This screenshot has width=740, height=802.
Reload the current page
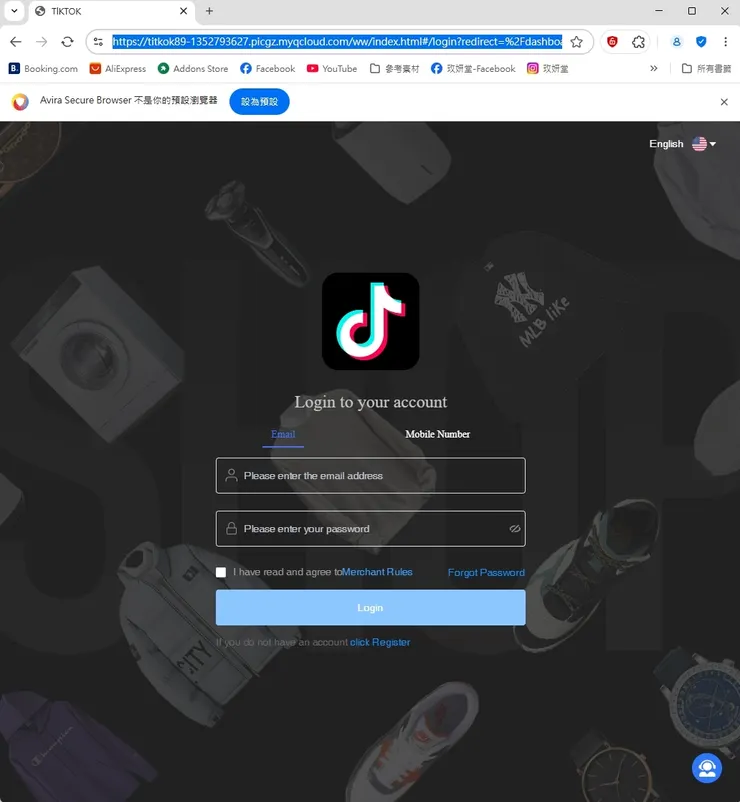[68, 42]
